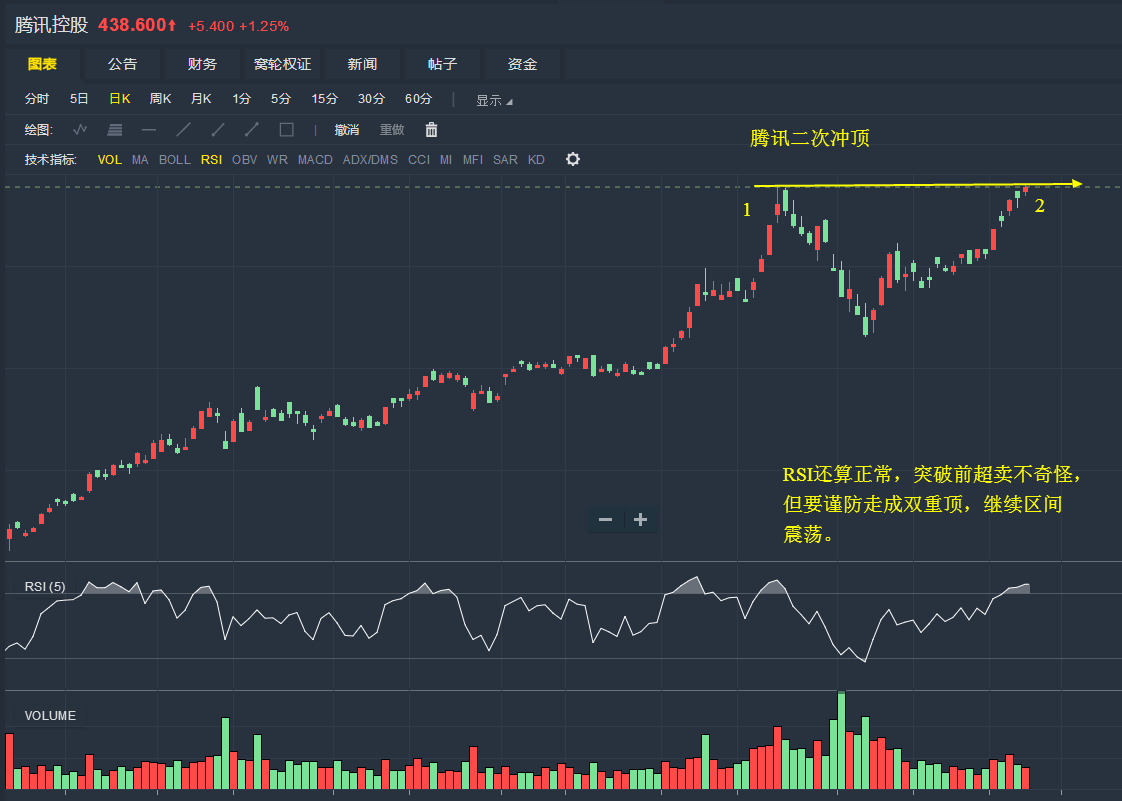Switch to the 图表 tab
1122x801 pixels.
click(x=42, y=64)
